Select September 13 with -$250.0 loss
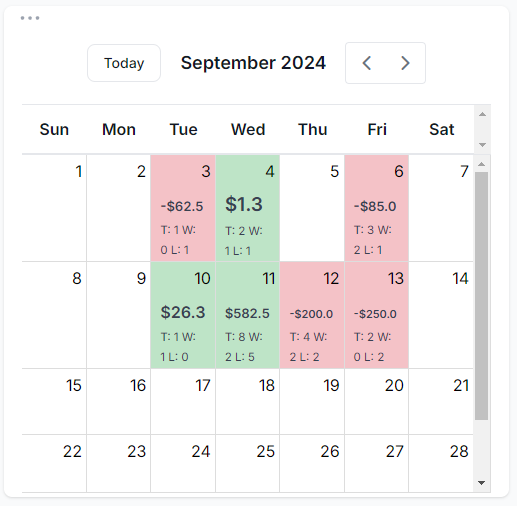This screenshot has height=506, width=517. (377, 315)
